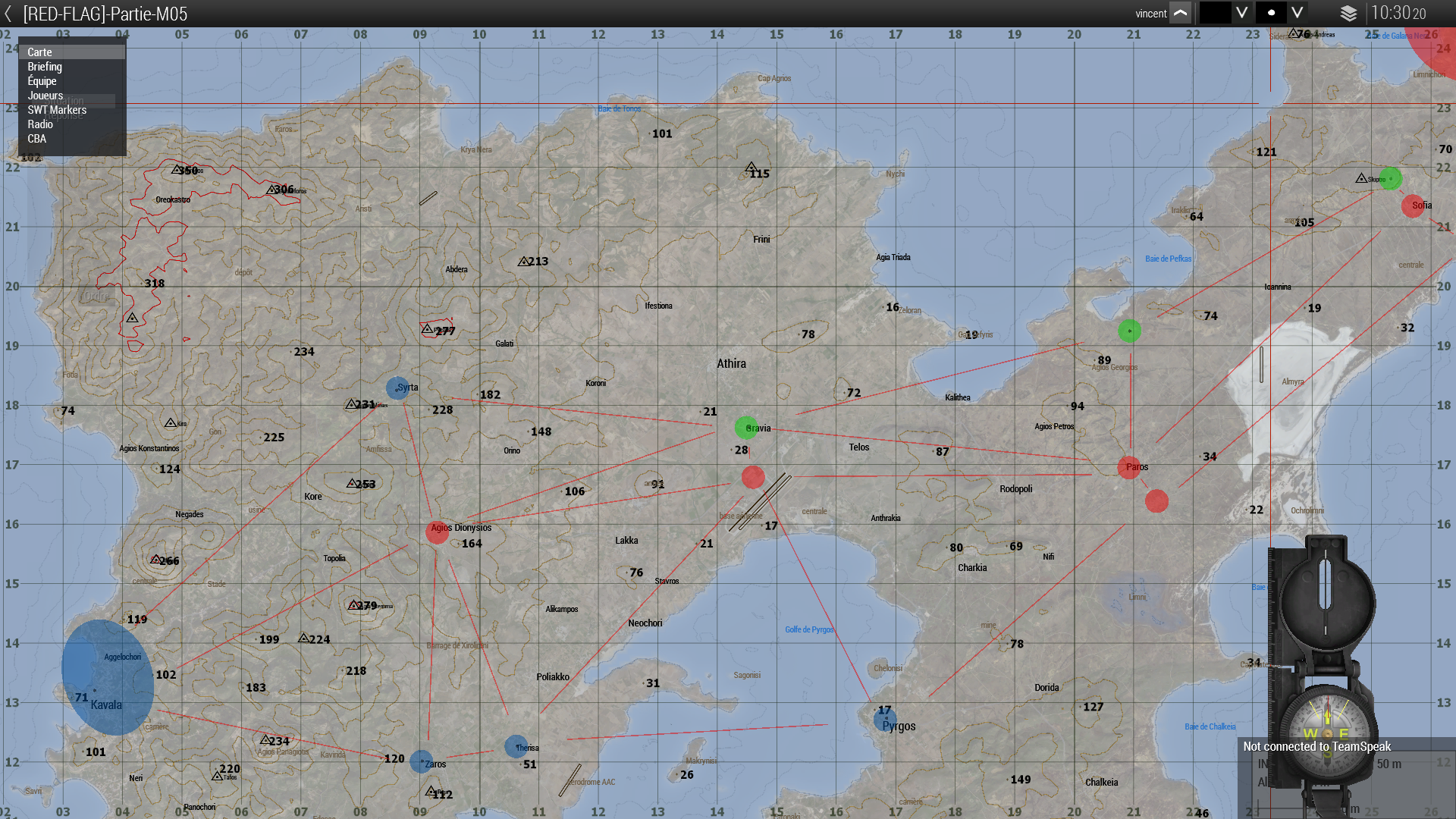Click the blue marker at Zaros
The height and width of the screenshot is (819, 1456).
click(x=421, y=761)
